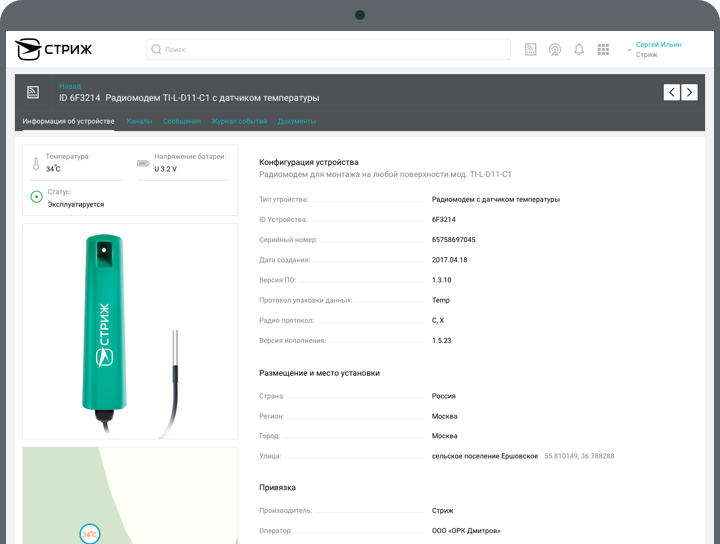Open the apps grid icon
This screenshot has width=720, height=544.
pyautogui.click(x=603, y=49)
